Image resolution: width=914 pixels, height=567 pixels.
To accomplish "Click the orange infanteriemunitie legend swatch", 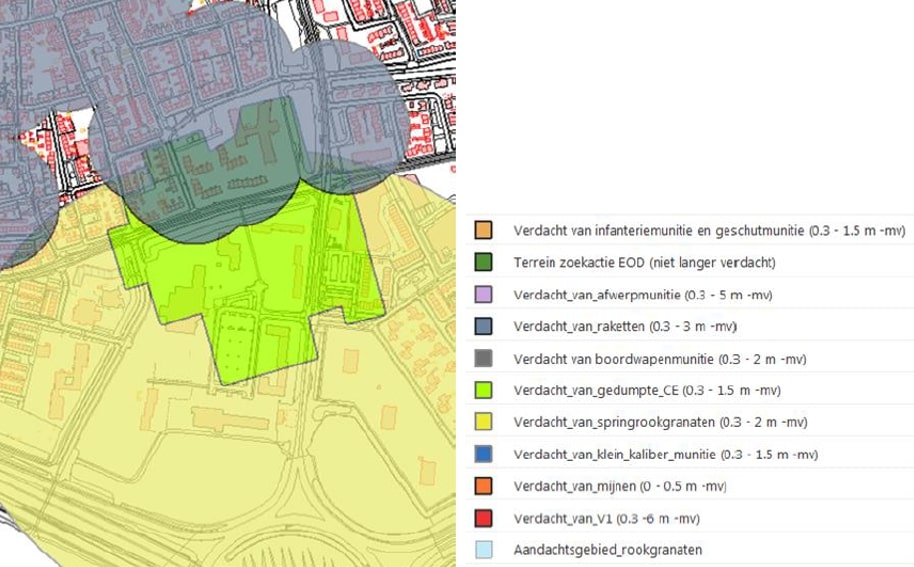I will click(483, 230).
